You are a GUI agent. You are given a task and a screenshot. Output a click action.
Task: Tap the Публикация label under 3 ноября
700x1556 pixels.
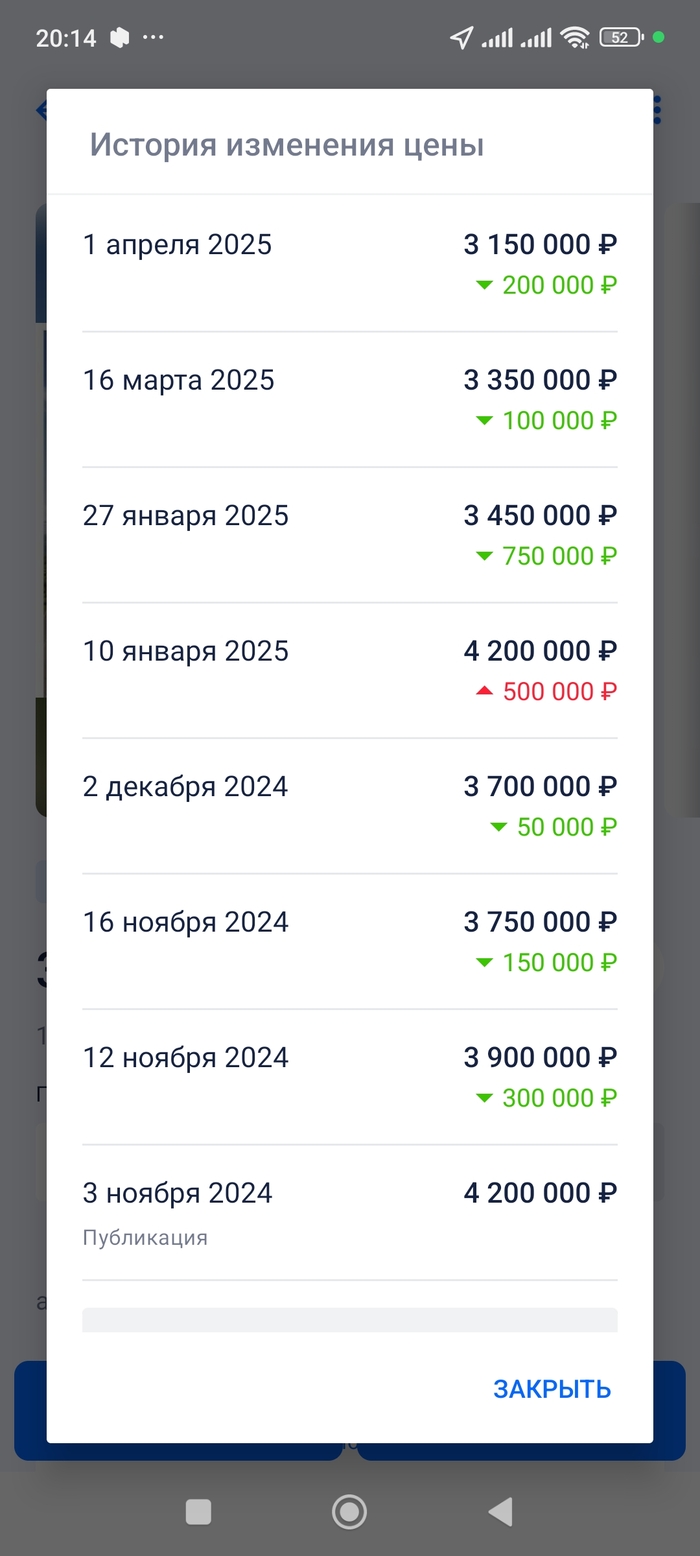[x=145, y=1238]
